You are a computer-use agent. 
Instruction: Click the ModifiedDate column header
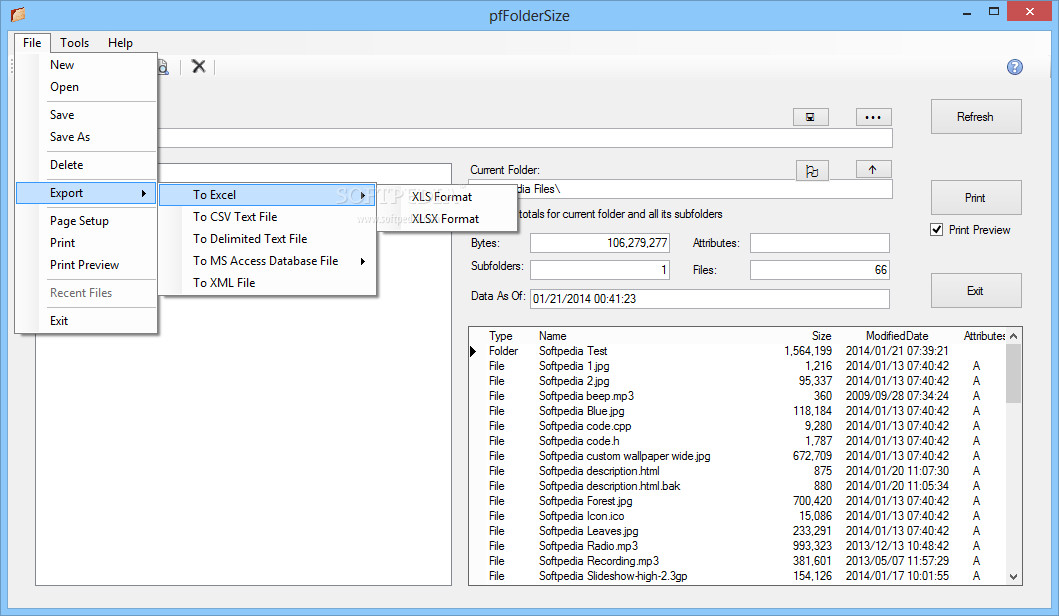tap(897, 336)
